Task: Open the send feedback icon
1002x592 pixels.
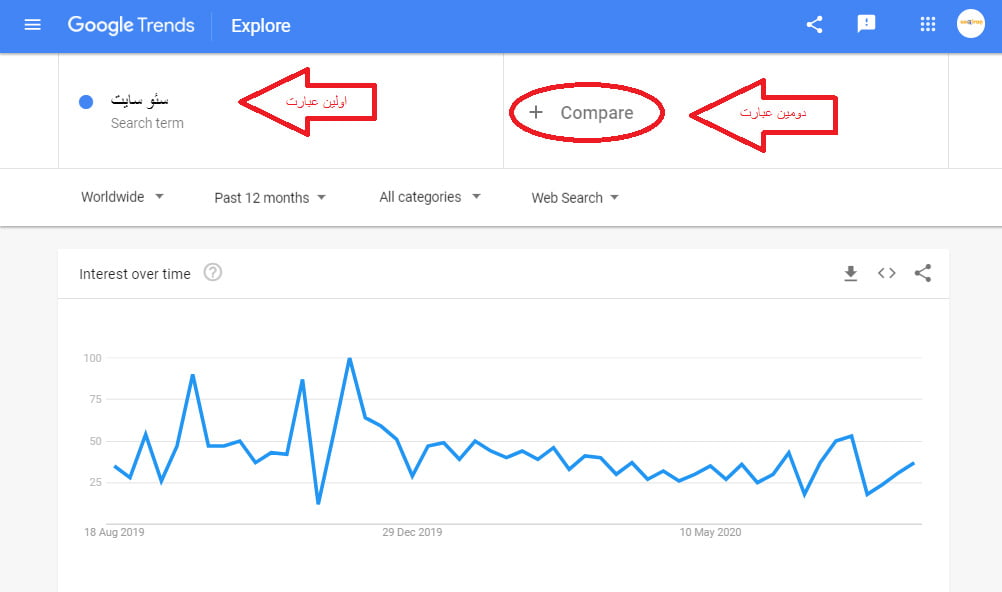Action: click(866, 24)
